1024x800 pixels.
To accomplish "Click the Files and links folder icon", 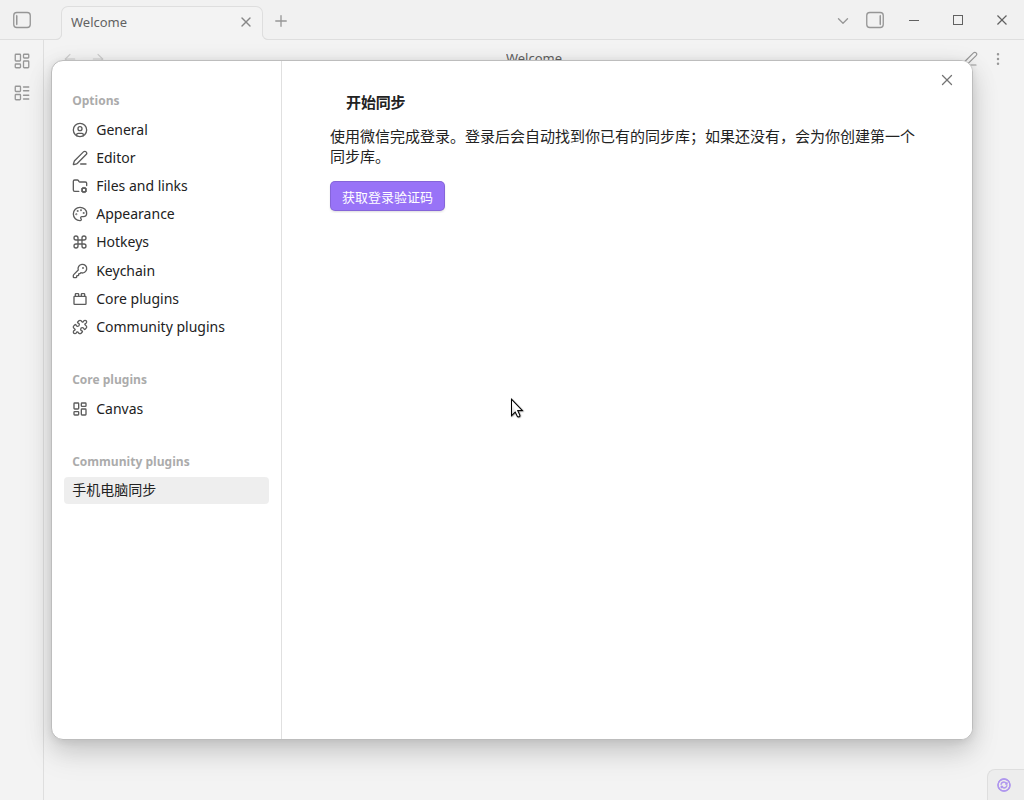I will point(80,186).
